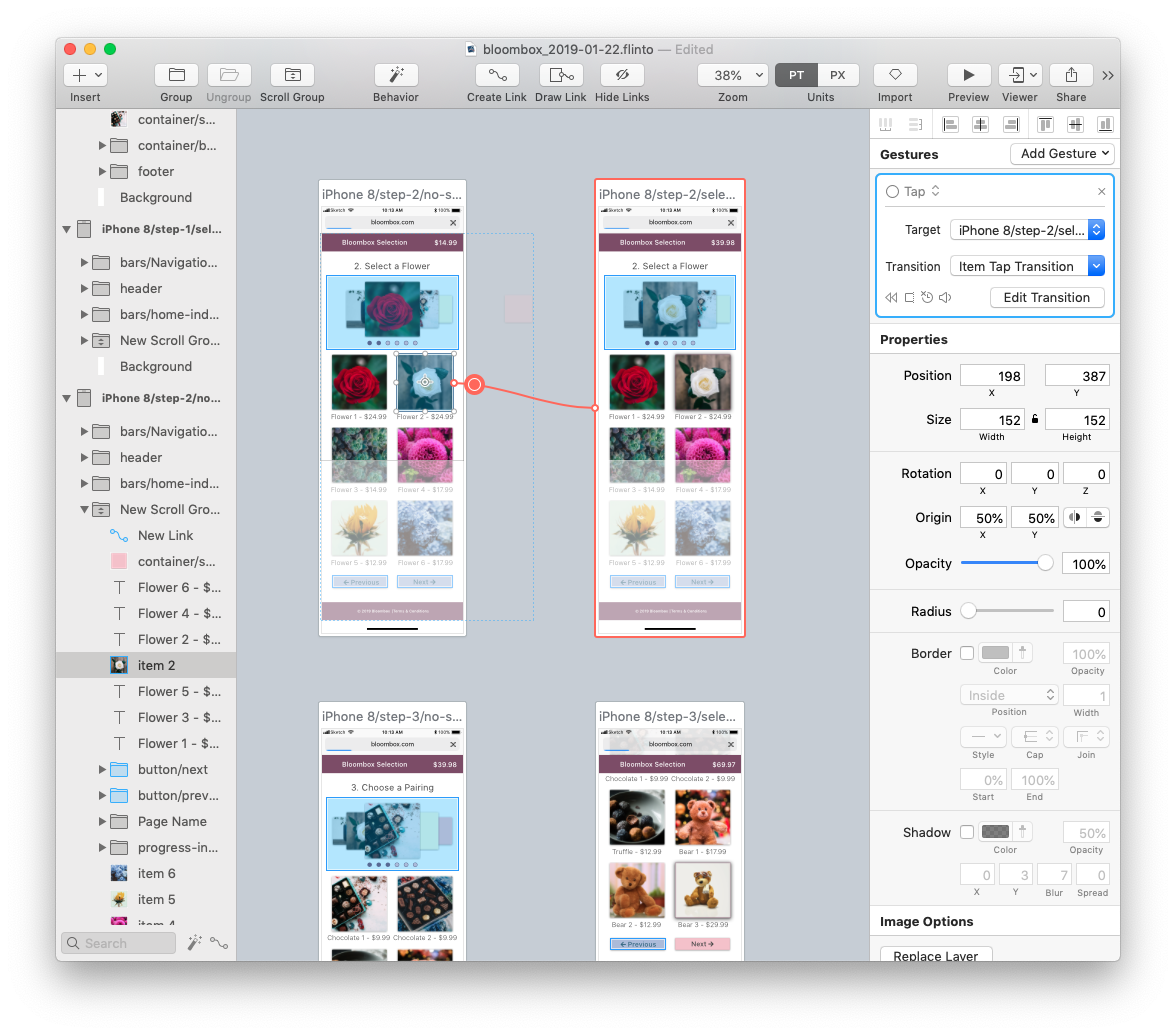This screenshot has height=1035, width=1176.
Task: Expand the progress-in... folder
Action: [x=103, y=848]
